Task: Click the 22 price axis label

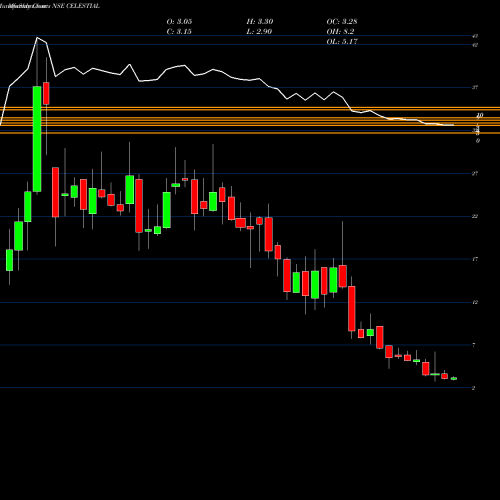Action: pyautogui.click(x=475, y=216)
